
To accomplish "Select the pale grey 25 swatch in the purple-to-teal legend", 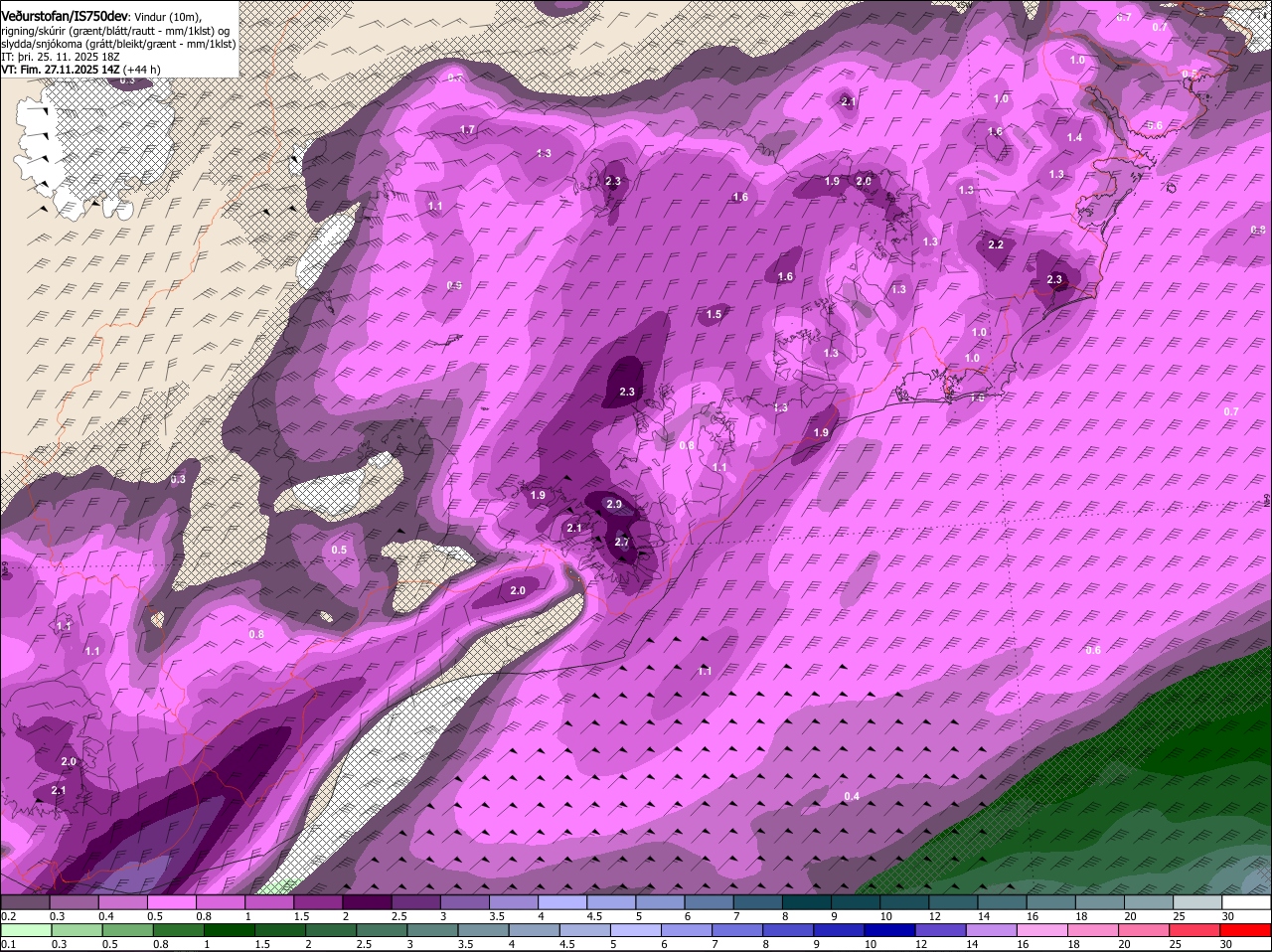I will tap(1197, 901).
